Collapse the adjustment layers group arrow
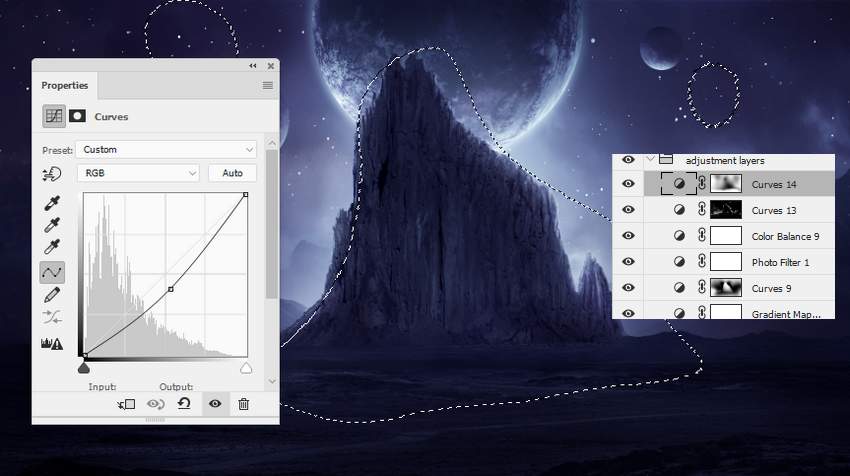850x476 pixels. click(x=651, y=159)
